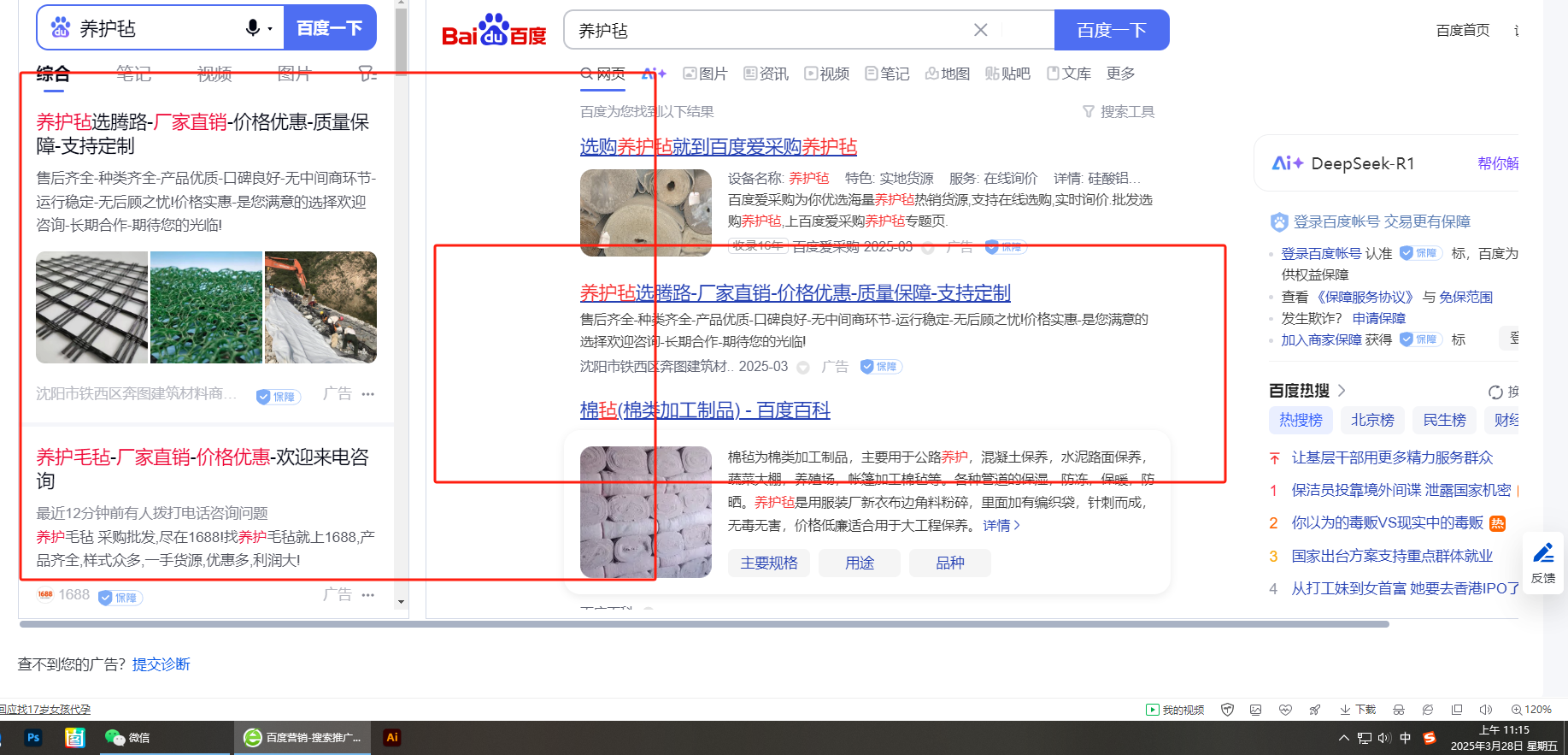Click 申请保障 link

1379,319
